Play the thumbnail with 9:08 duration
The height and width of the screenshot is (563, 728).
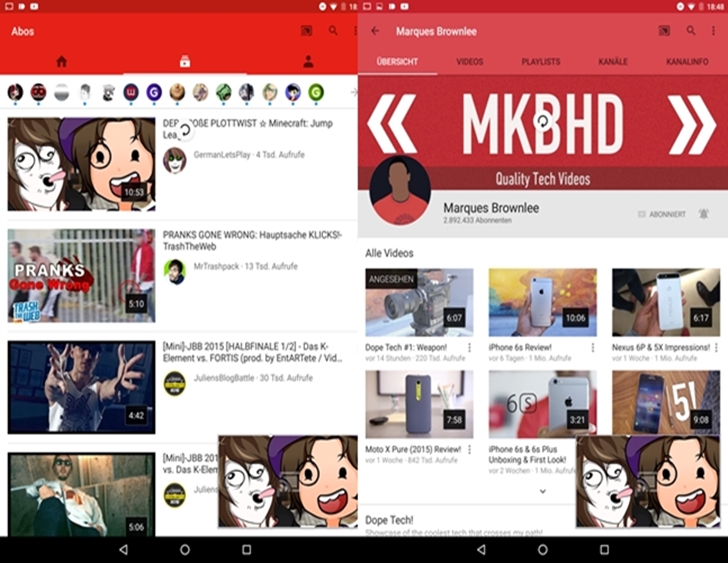666,402
